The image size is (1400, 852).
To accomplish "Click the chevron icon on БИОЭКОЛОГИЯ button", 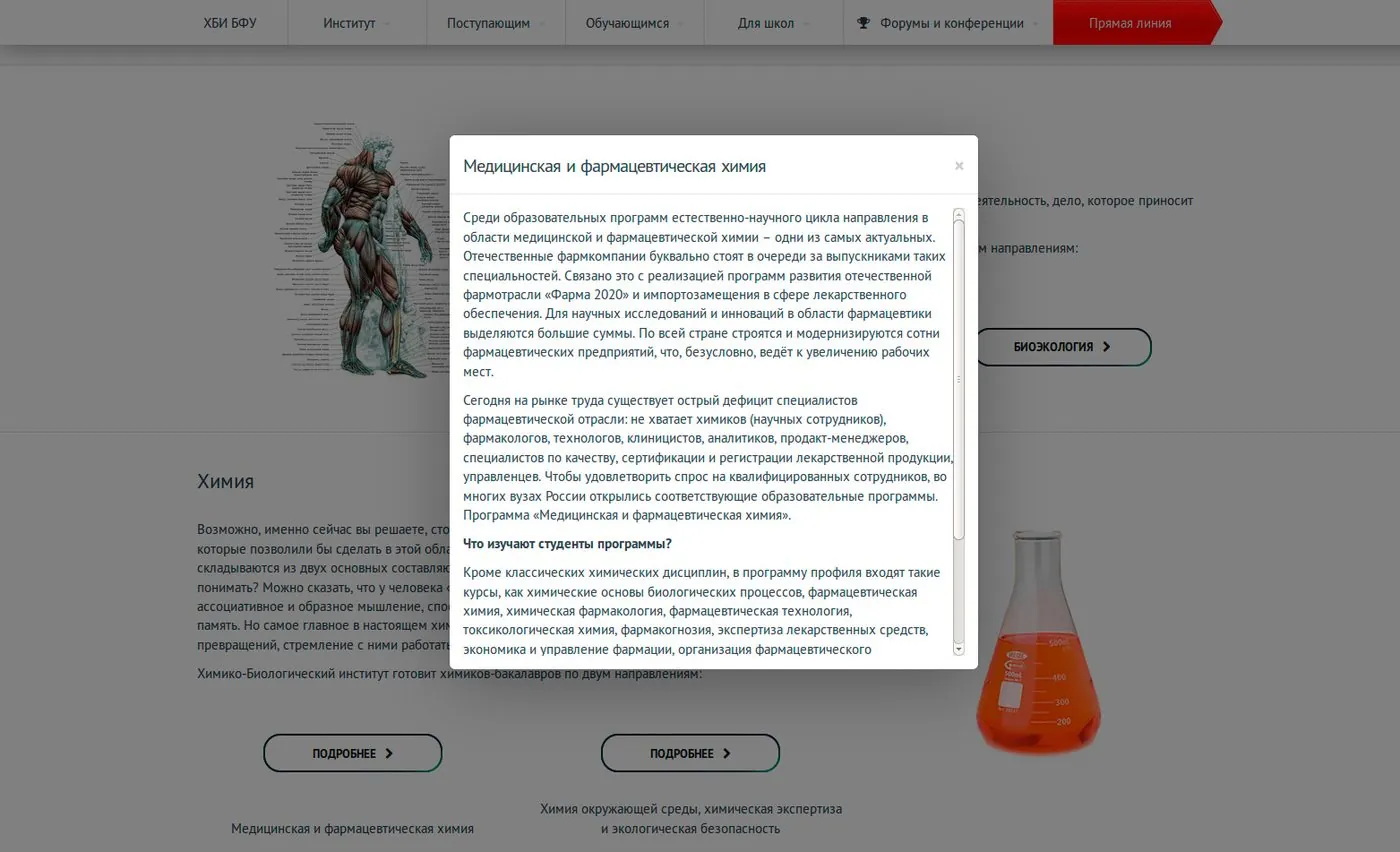I will click(x=1106, y=347).
